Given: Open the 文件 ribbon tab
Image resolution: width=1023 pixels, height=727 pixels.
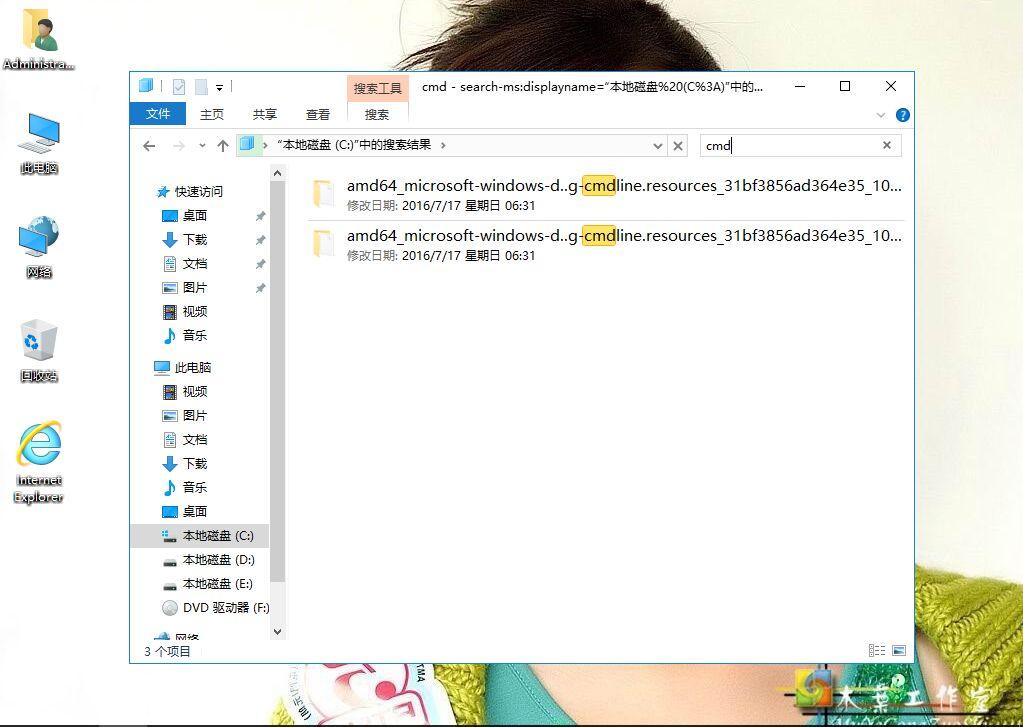Looking at the screenshot, I should click(158, 114).
